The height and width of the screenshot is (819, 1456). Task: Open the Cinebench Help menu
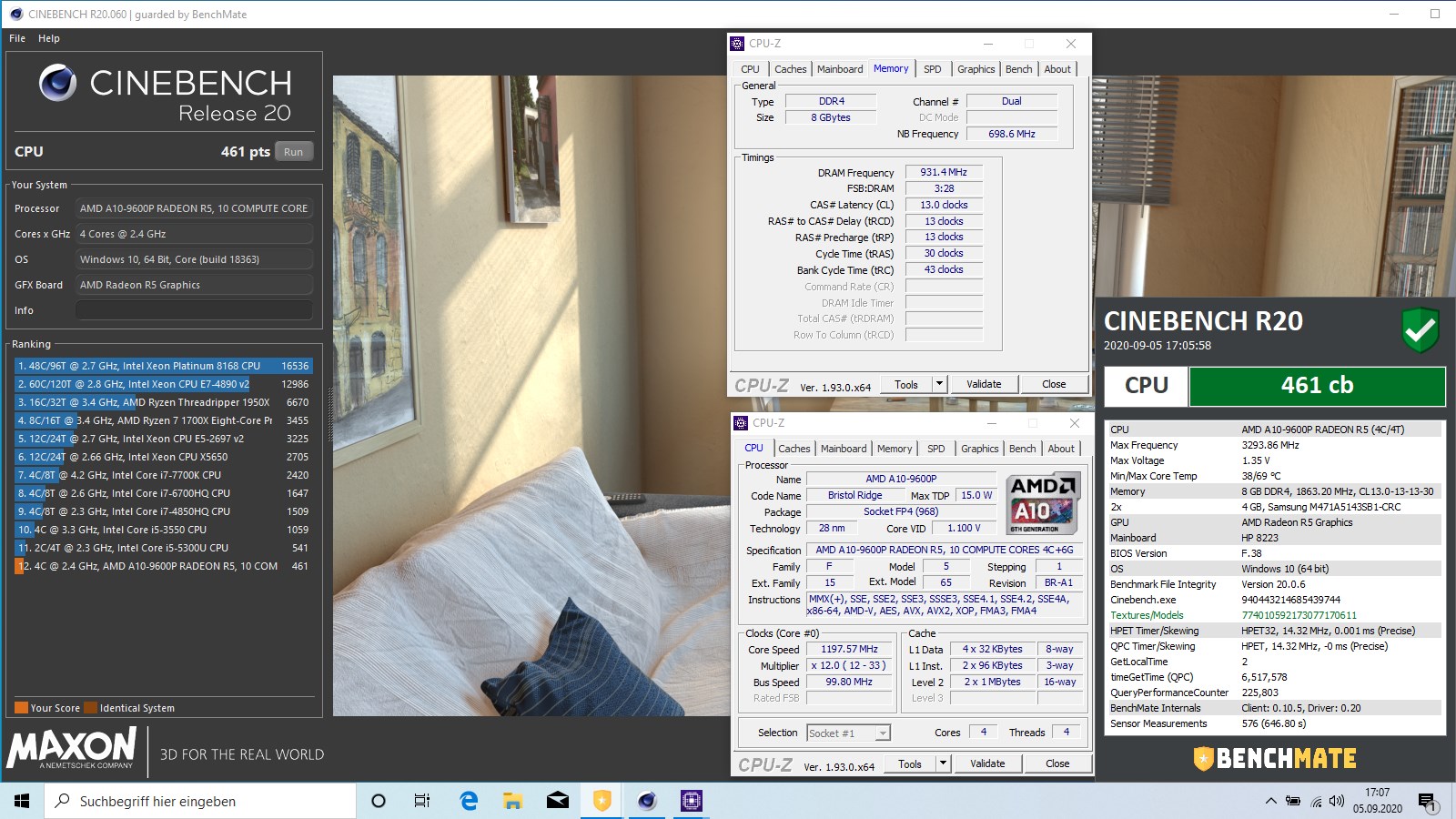click(x=49, y=38)
